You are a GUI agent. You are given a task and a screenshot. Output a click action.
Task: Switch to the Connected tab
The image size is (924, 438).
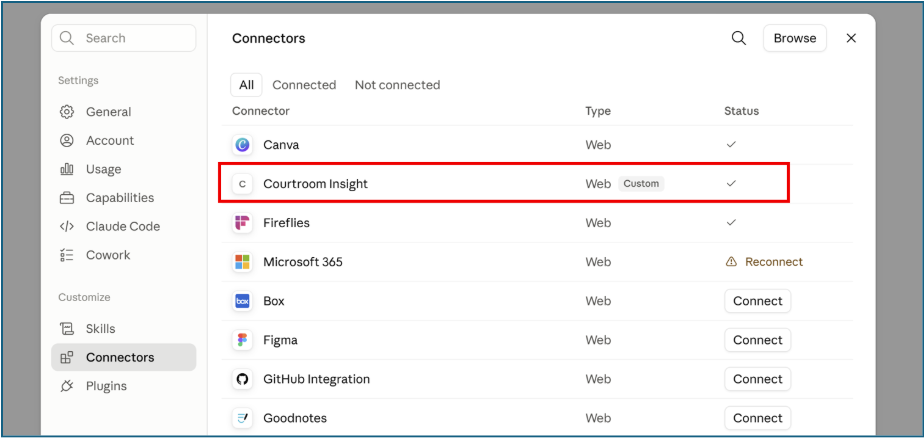pyautogui.click(x=304, y=85)
